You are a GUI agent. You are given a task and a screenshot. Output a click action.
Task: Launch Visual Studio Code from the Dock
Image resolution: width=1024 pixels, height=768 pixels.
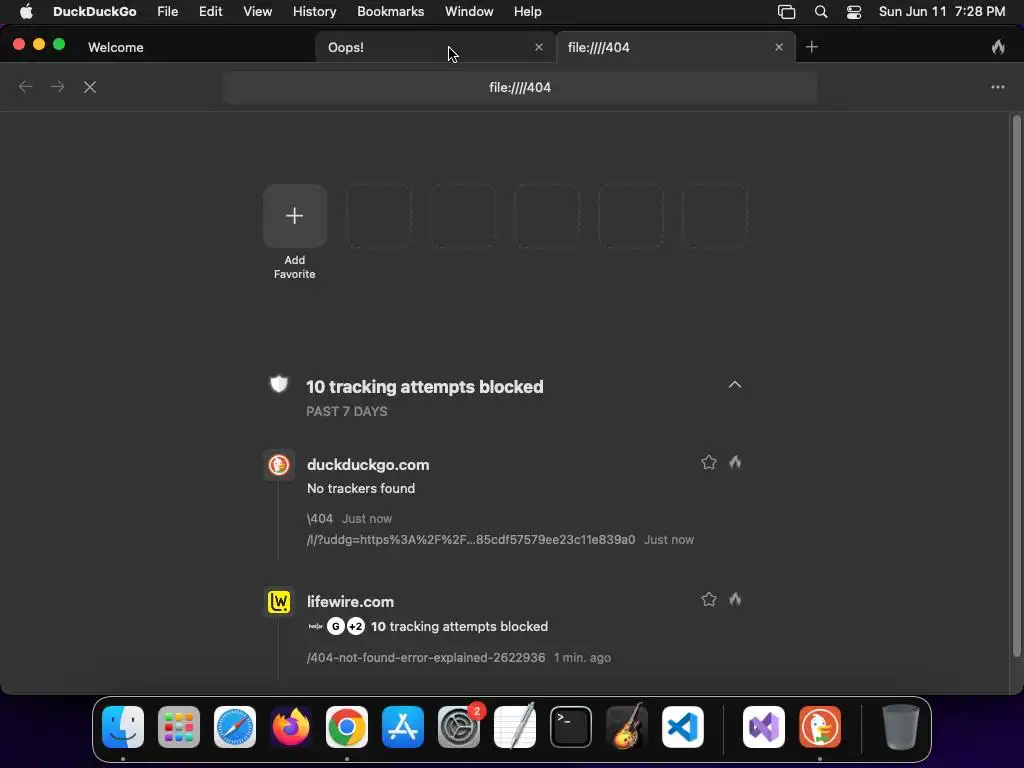pos(683,727)
